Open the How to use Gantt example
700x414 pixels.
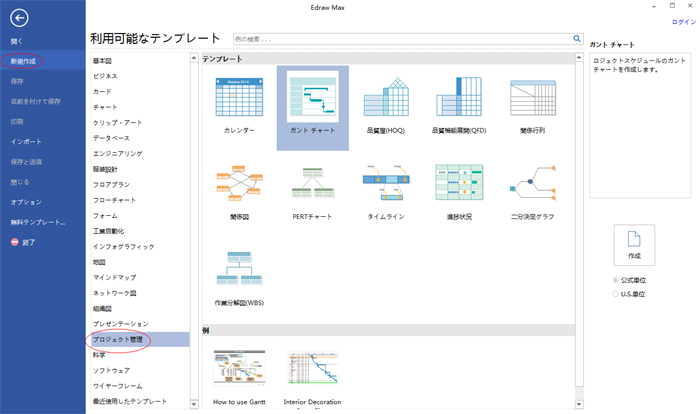click(239, 368)
